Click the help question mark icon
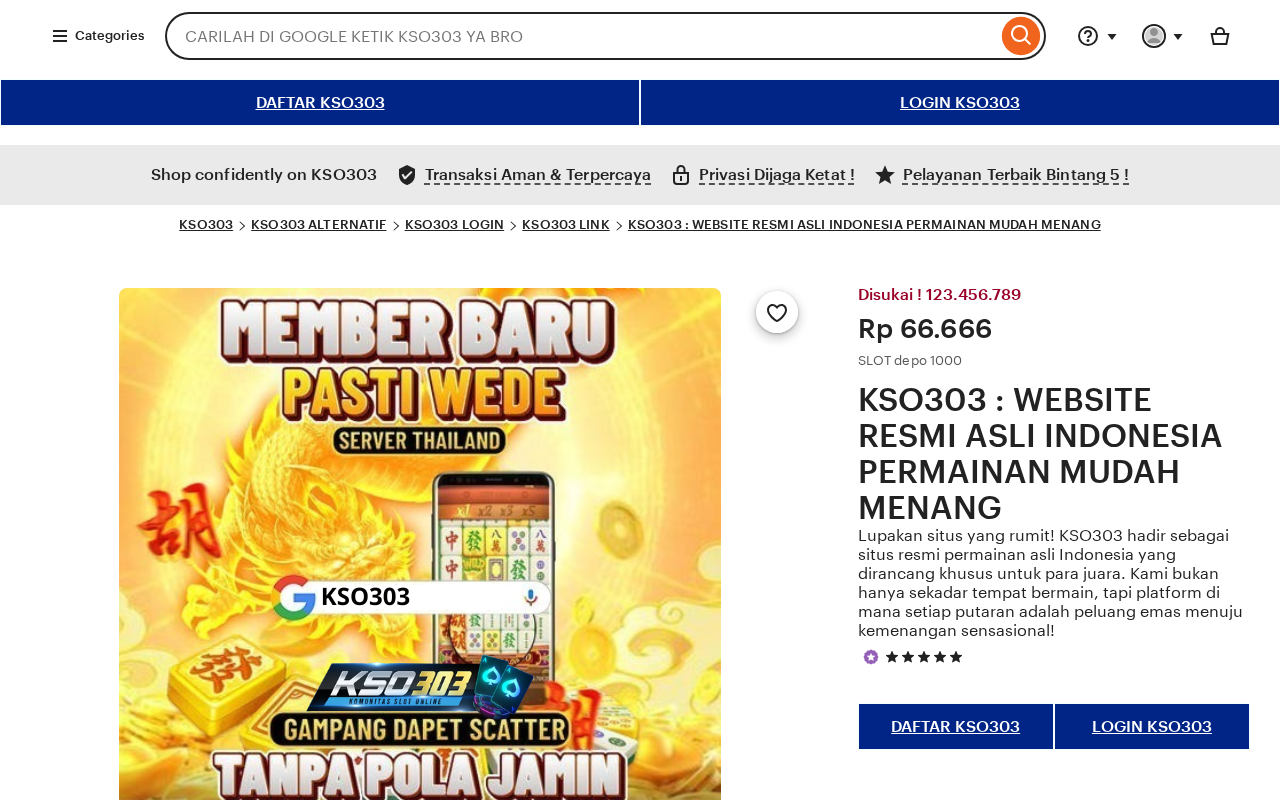 pyautogui.click(x=1088, y=36)
